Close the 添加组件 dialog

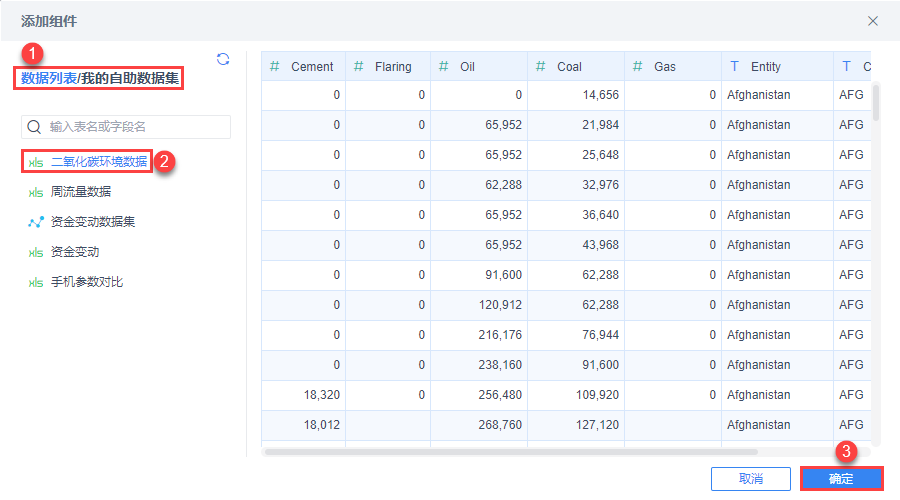coord(873,20)
